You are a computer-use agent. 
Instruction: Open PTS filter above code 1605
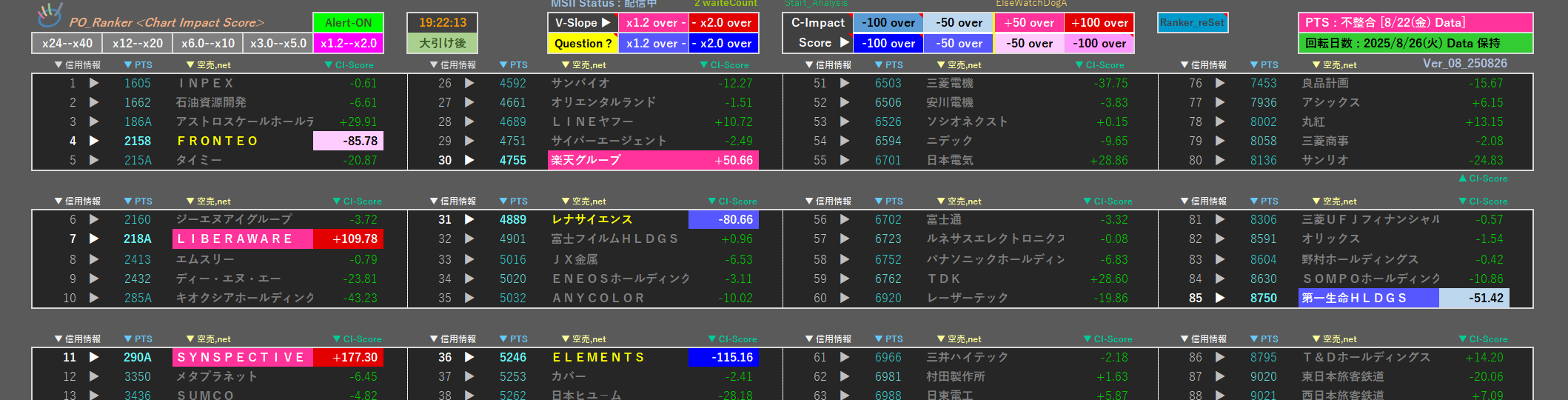click(138, 65)
